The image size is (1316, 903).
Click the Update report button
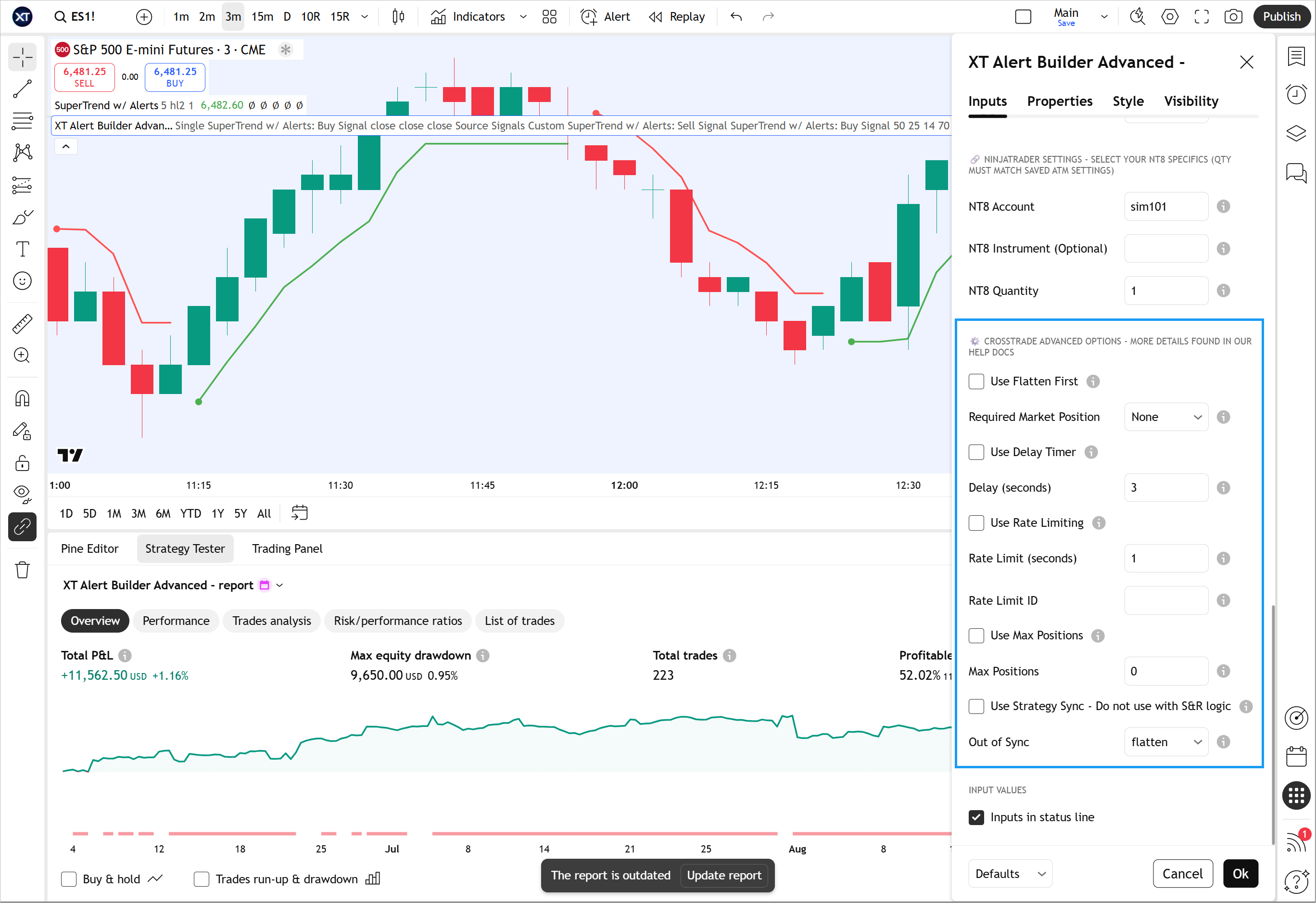pos(724,875)
